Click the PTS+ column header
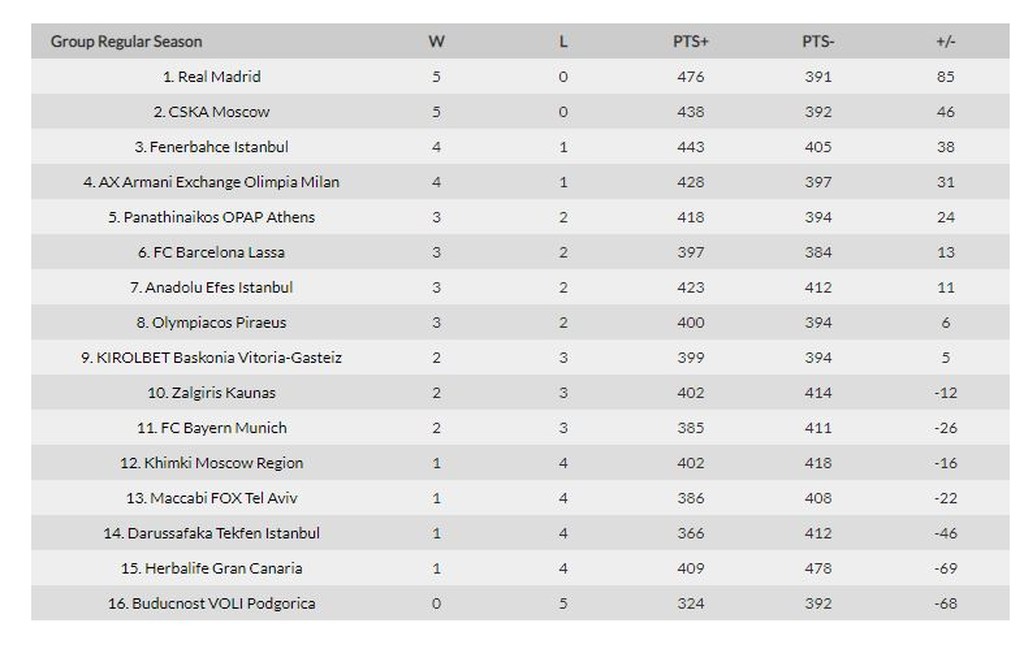Viewport: 1024px width, 662px height. pyautogui.click(x=690, y=42)
